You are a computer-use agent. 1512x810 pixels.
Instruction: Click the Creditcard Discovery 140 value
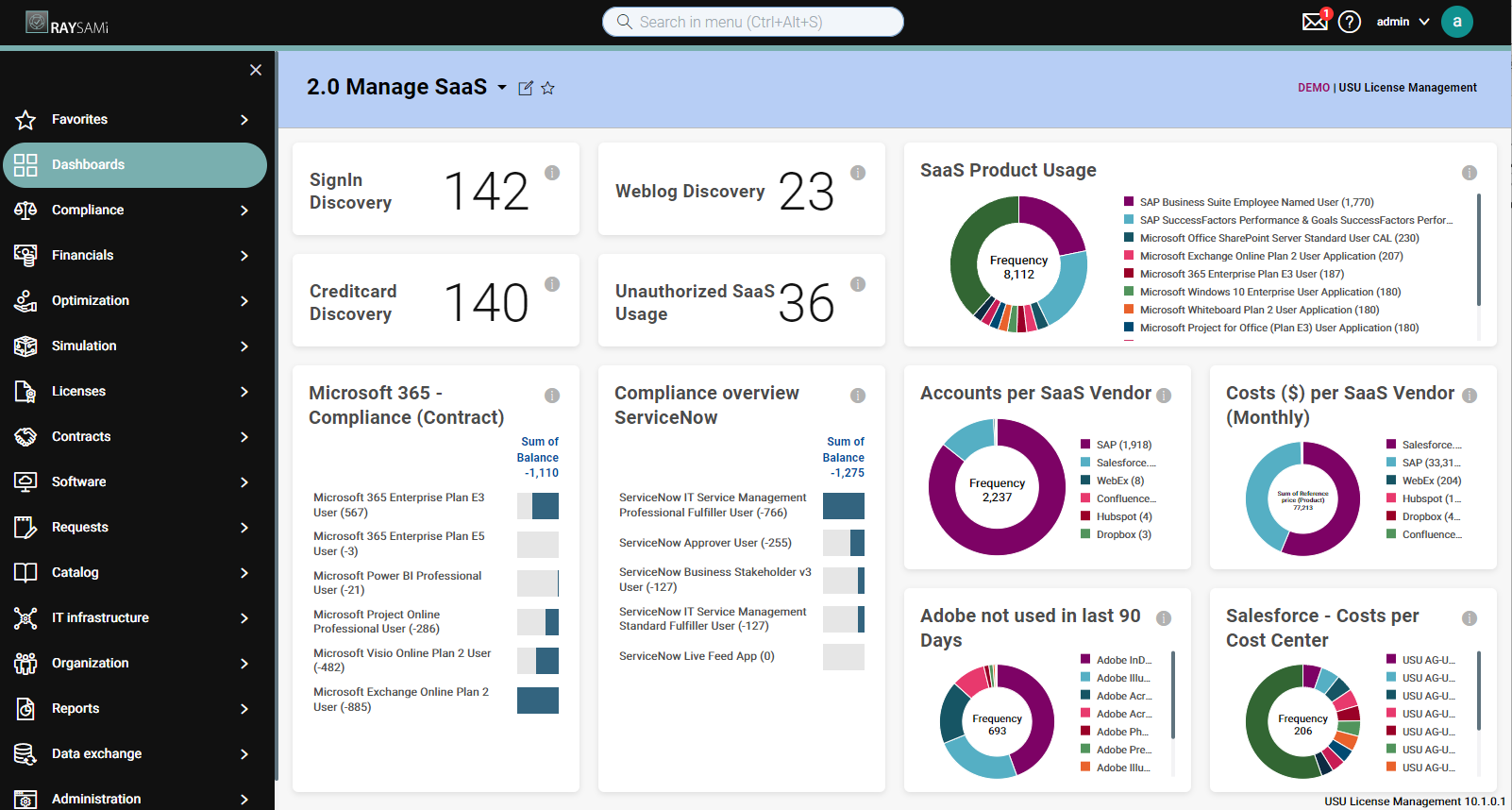(486, 302)
